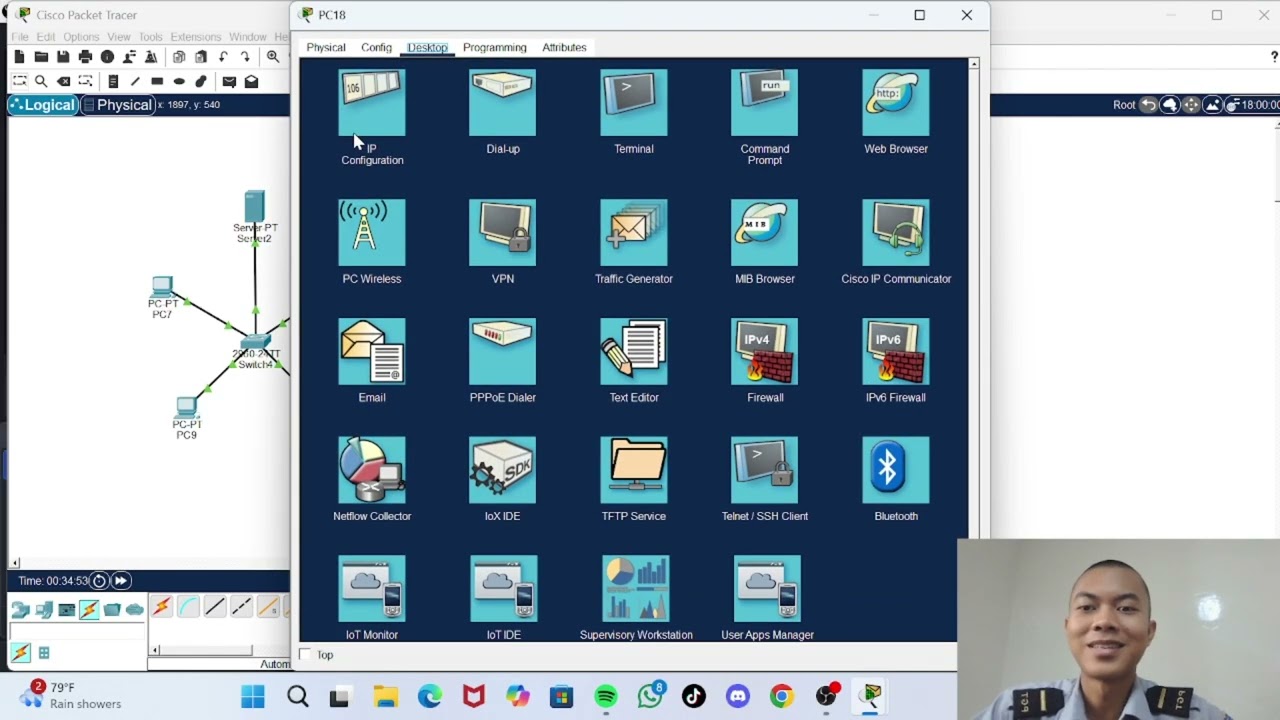Click Add Simple PDU envelope icon
1280x720 pixels.
point(229,81)
